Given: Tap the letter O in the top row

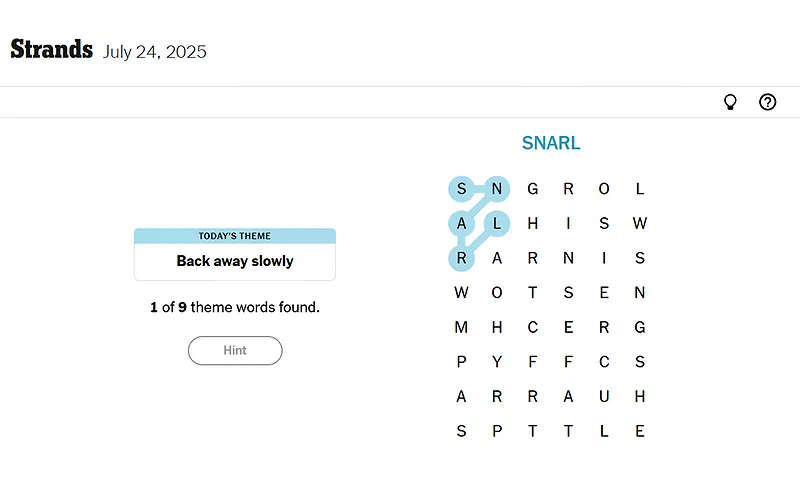Looking at the screenshot, I should pos(604,189).
